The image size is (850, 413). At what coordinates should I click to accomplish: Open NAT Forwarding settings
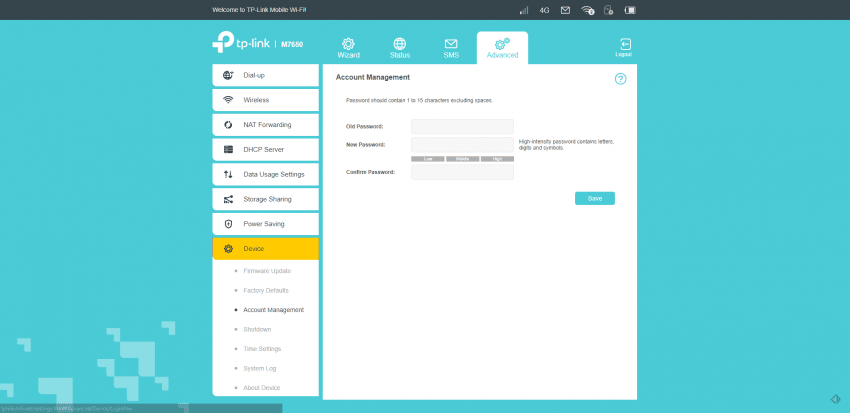pyautogui.click(x=265, y=125)
